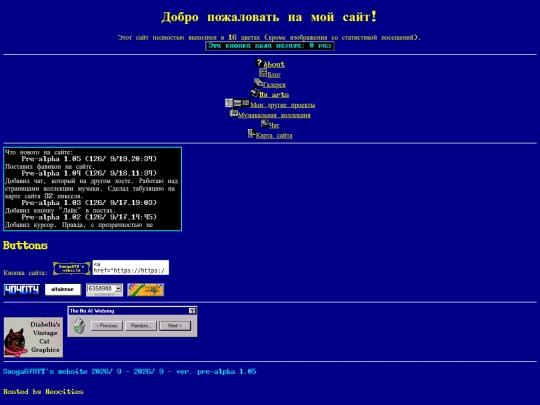Click the orange striped badge button
The width and height of the screenshot is (540, 405).
click(x=146, y=290)
